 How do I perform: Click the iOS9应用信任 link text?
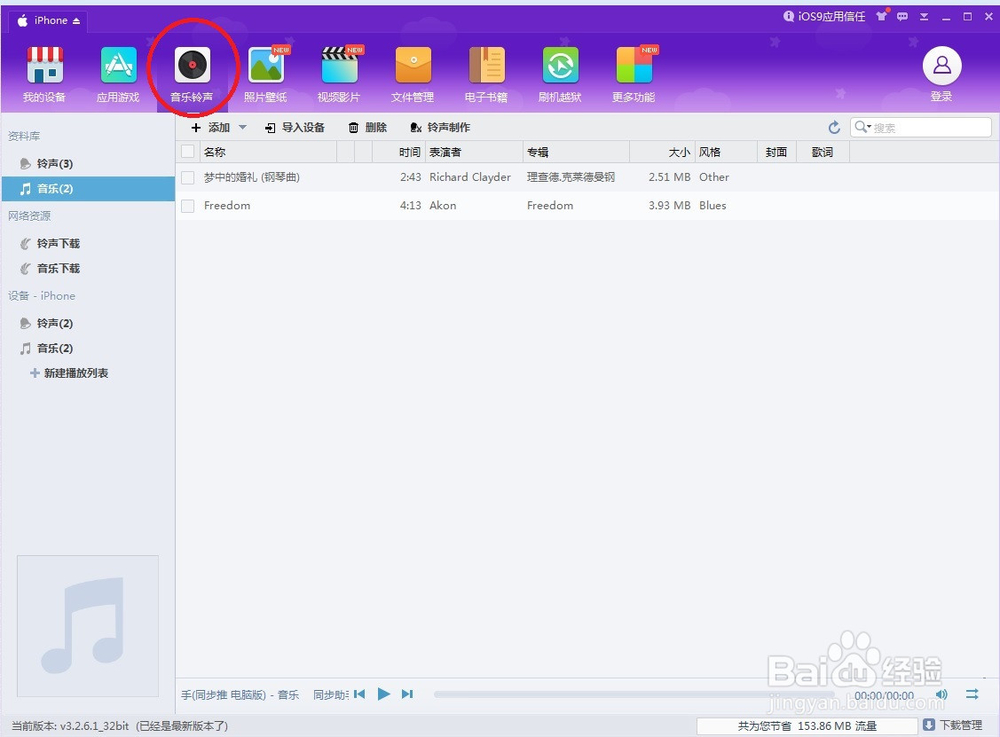[832, 17]
